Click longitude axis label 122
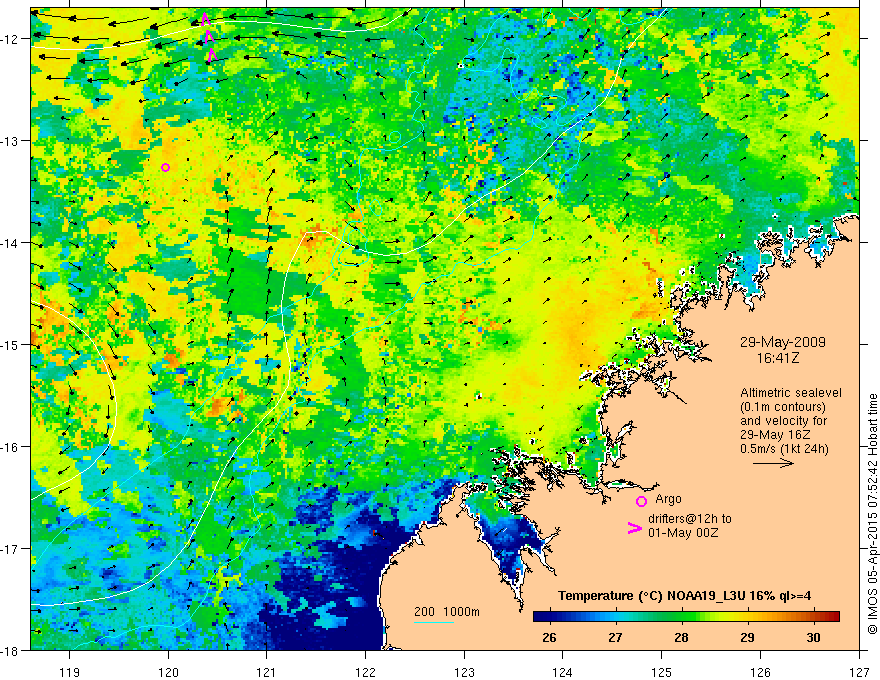The image size is (880, 680). [365, 672]
